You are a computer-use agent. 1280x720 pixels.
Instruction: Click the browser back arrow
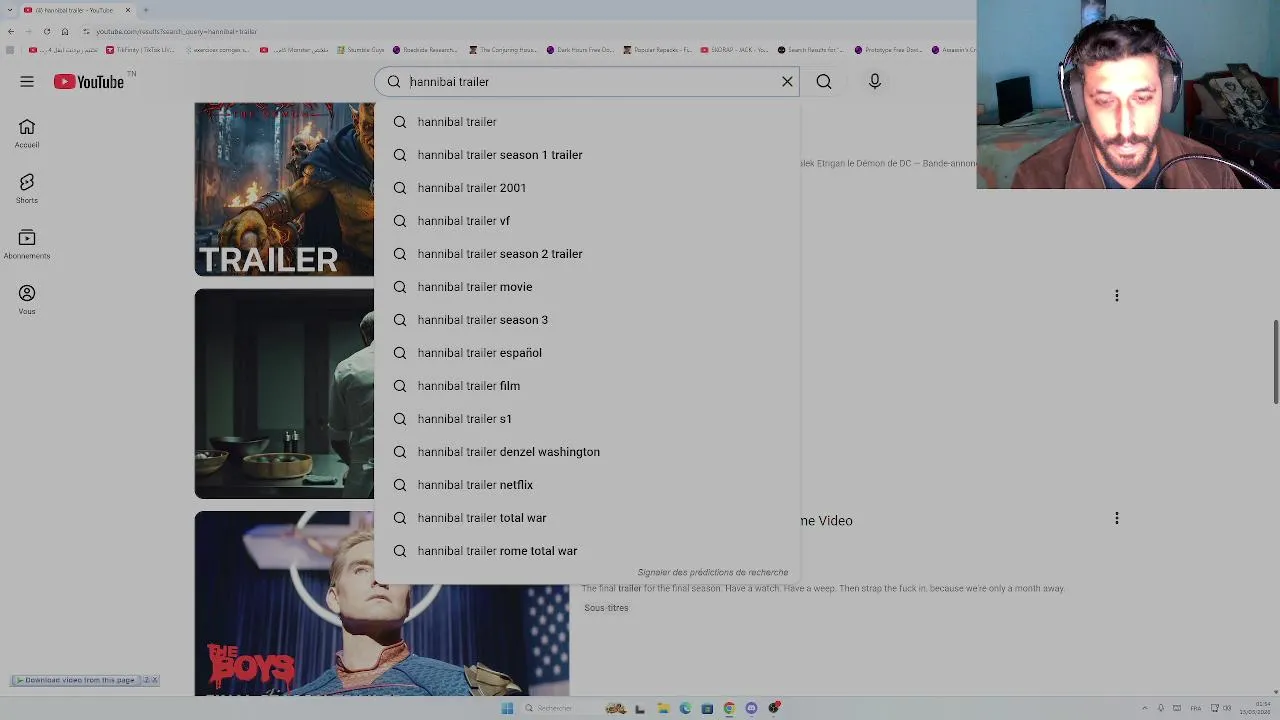point(11,31)
